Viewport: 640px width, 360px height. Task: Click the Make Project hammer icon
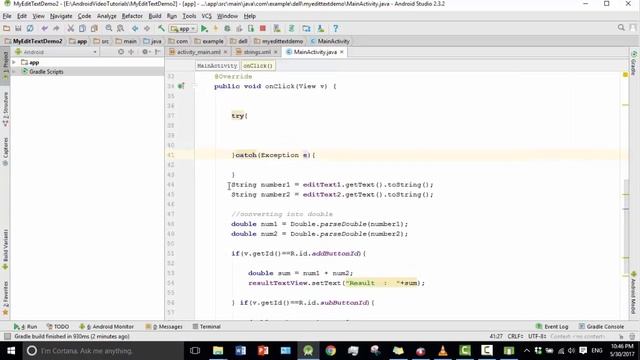point(162,28)
